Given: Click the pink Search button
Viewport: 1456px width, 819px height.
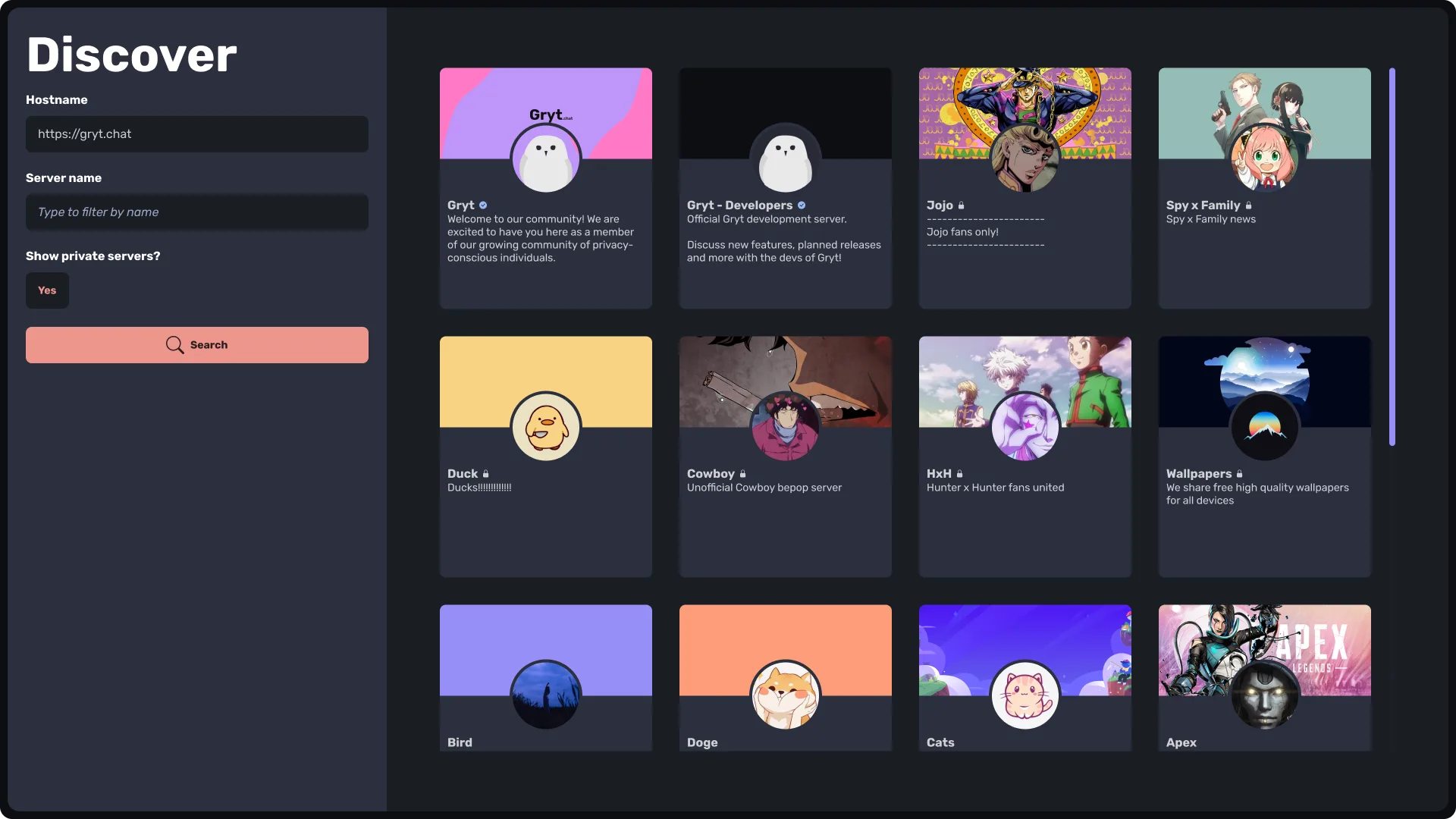Looking at the screenshot, I should click(x=197, y=345).
